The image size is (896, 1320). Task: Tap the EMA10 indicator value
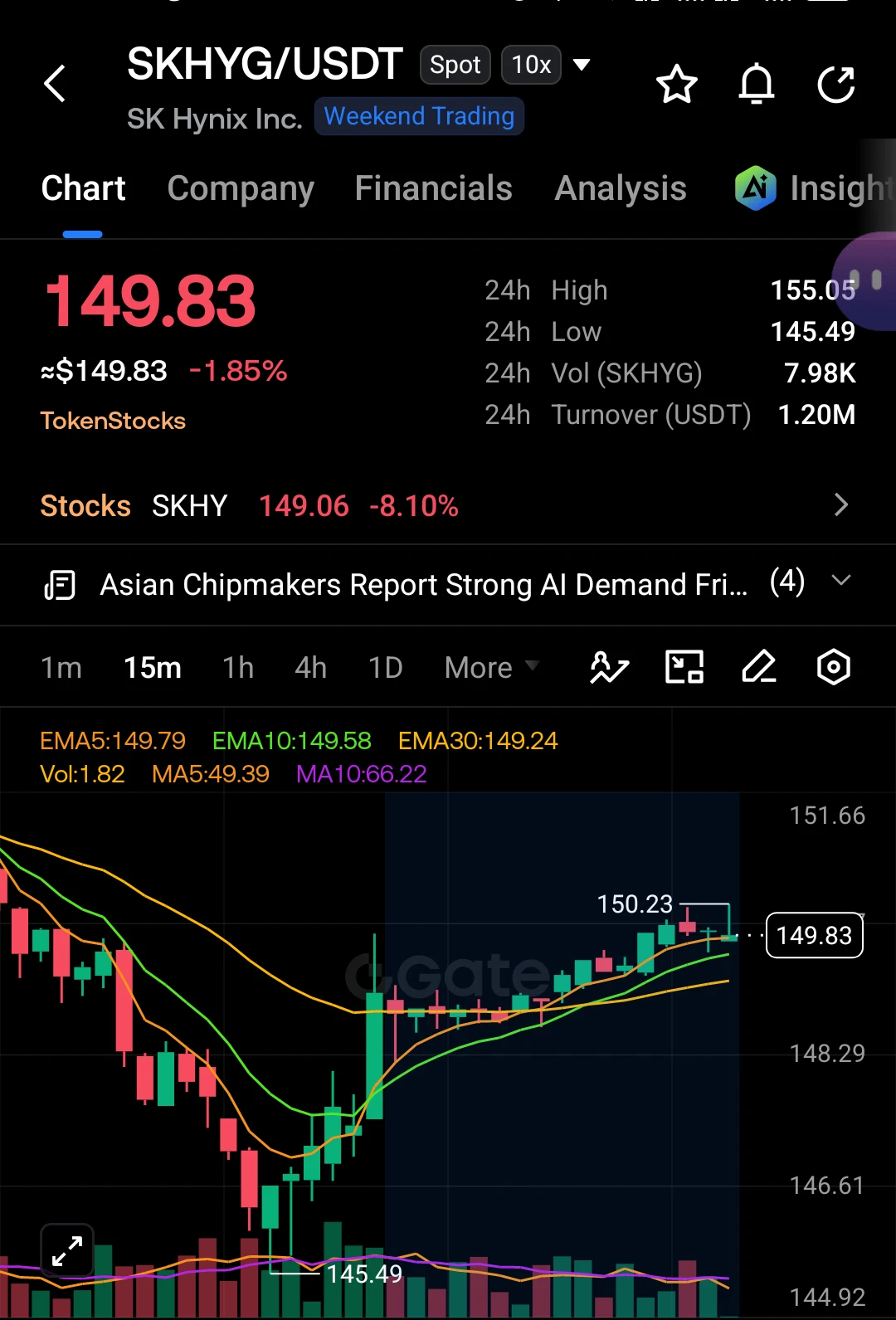click(x=292, y=740)
